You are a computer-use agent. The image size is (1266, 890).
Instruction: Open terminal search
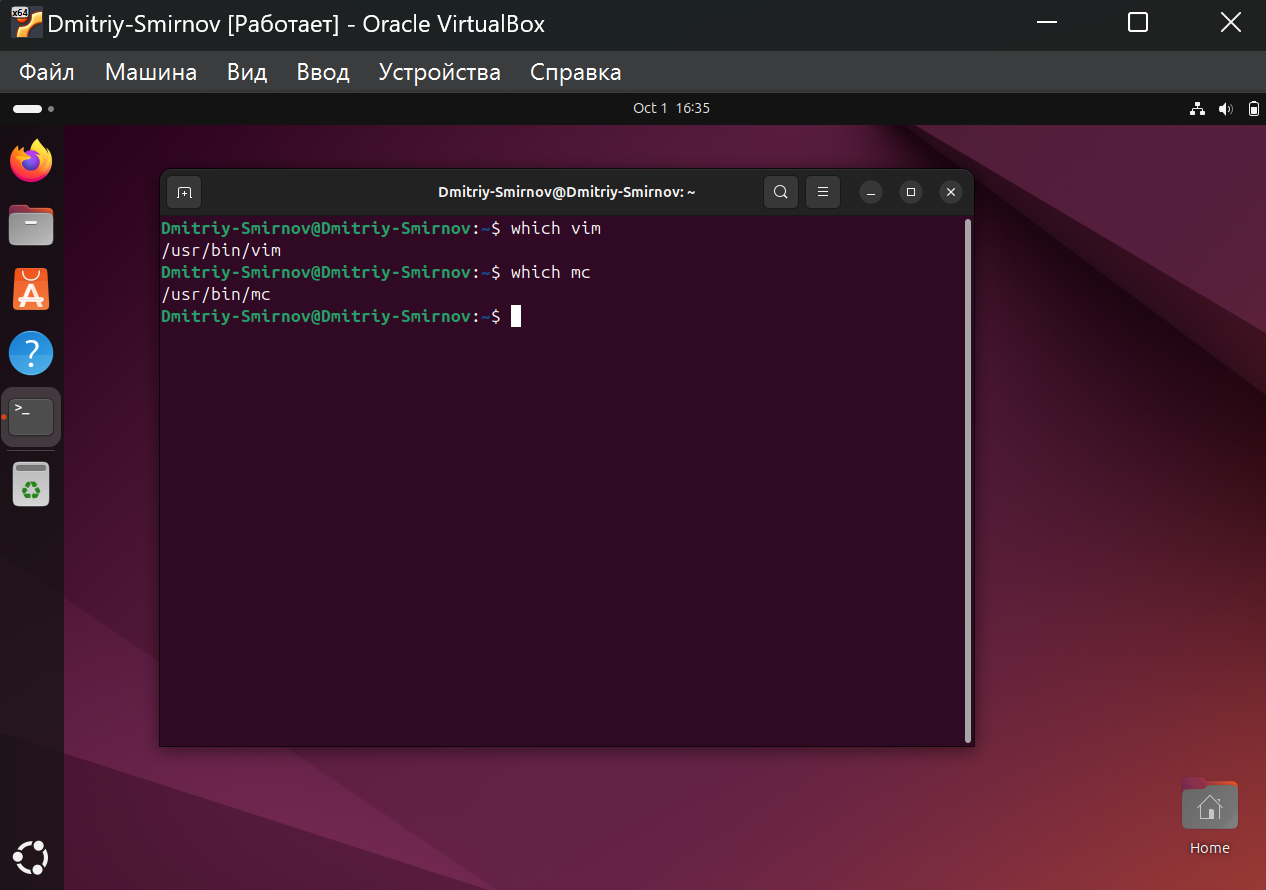click(781, 192)
